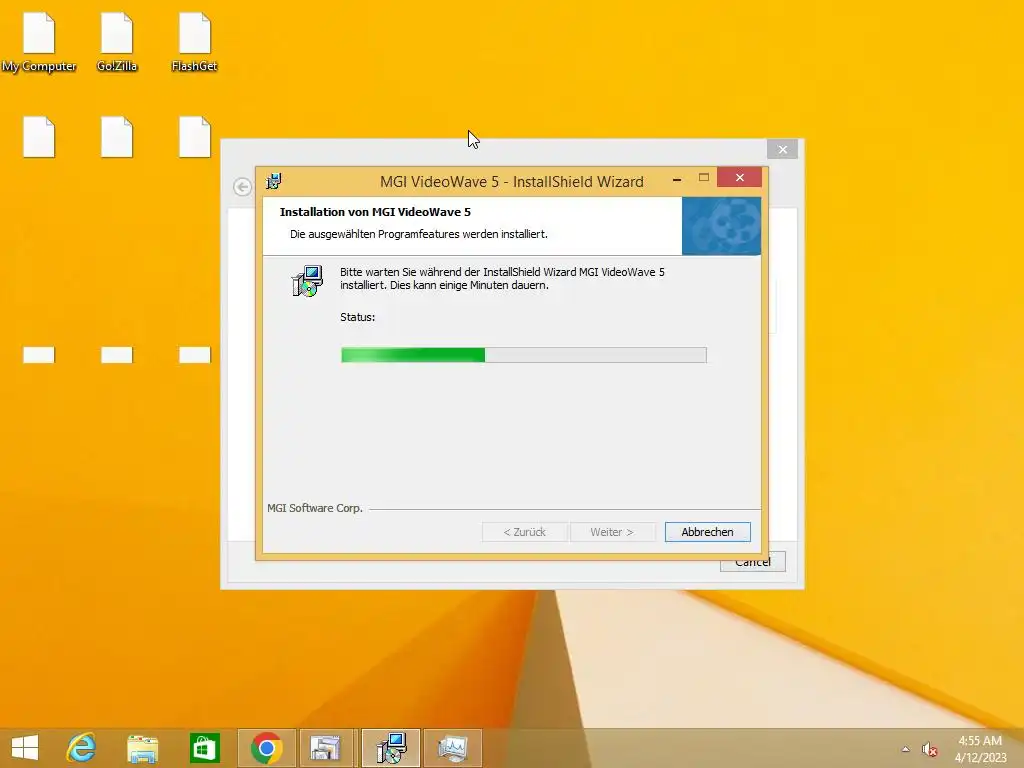Click the 'Installation von MGI VideoWave 5' heading
This screenshot has width=1024, height=768.
click(x=375, y=212)
